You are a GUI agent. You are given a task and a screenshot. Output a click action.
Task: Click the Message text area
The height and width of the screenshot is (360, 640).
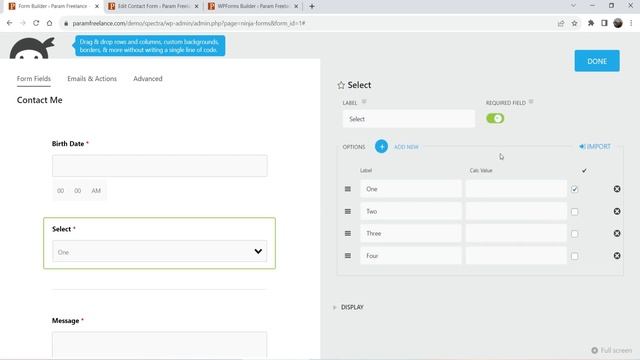pyautogui.click(x=160, y=345)
